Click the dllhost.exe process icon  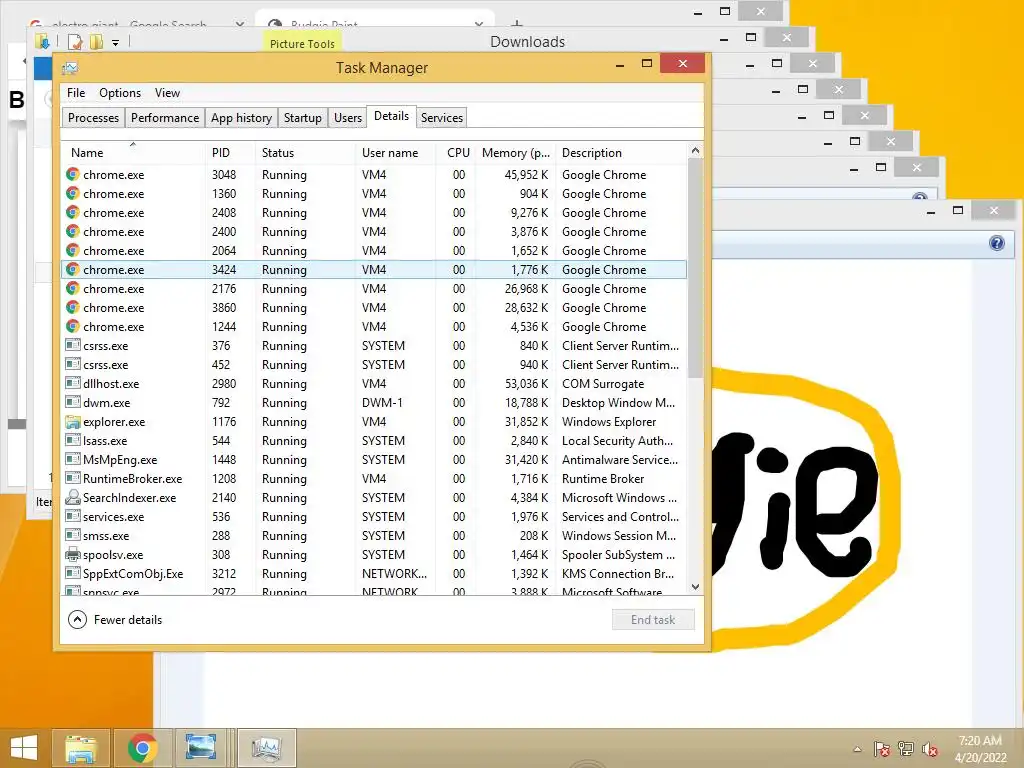[x=72, y=383]
